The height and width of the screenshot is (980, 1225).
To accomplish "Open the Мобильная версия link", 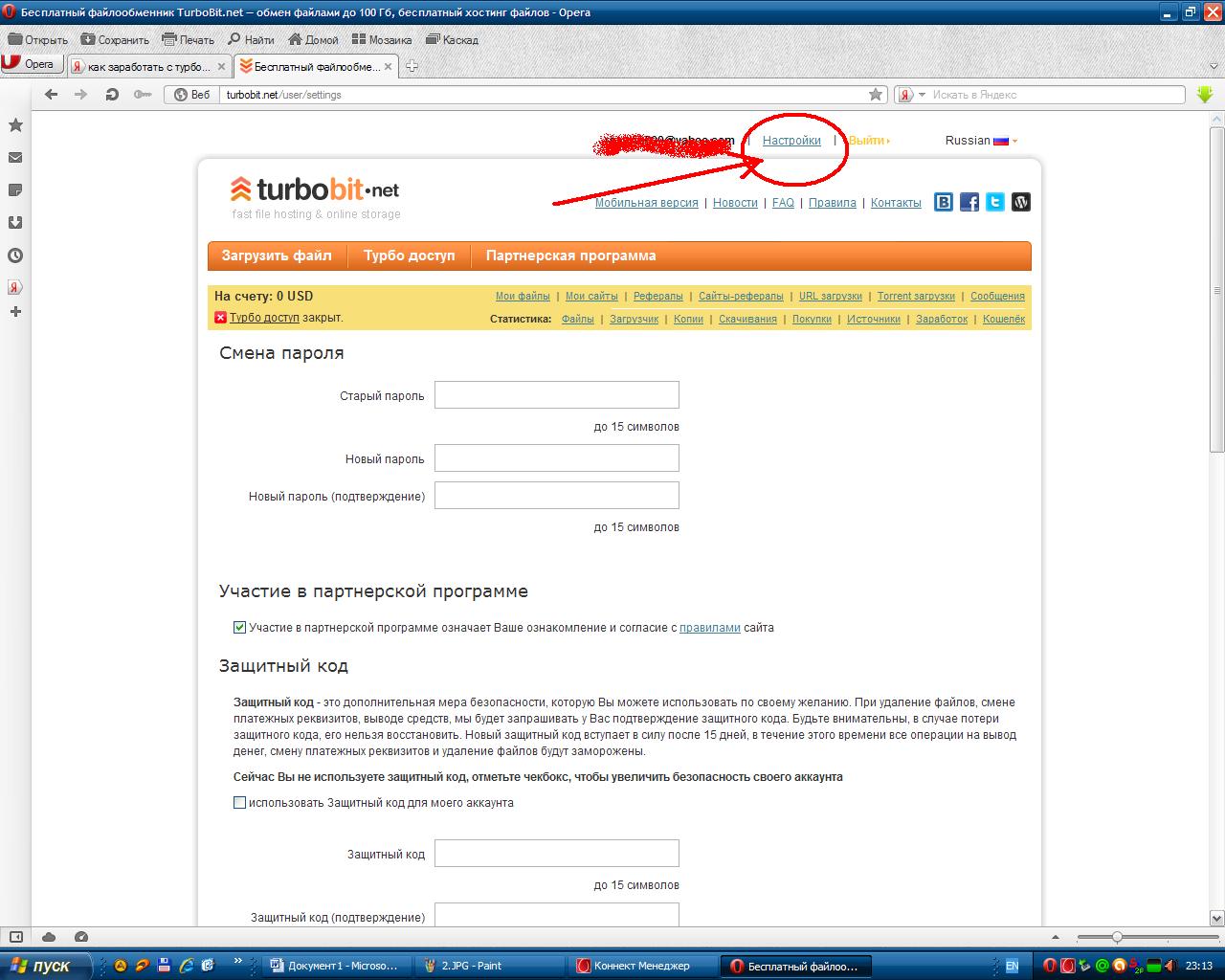I will coord(647,203).
